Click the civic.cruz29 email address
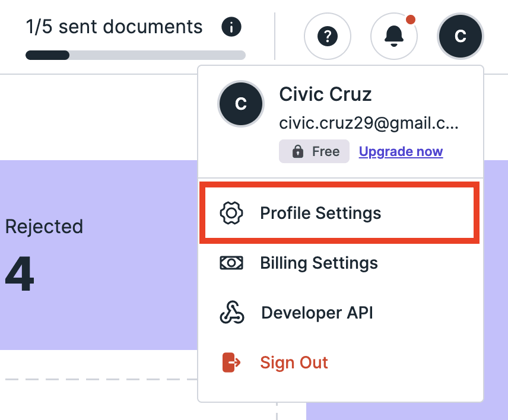This screenshot has height=420, width=508. click(x=369, y=123)
